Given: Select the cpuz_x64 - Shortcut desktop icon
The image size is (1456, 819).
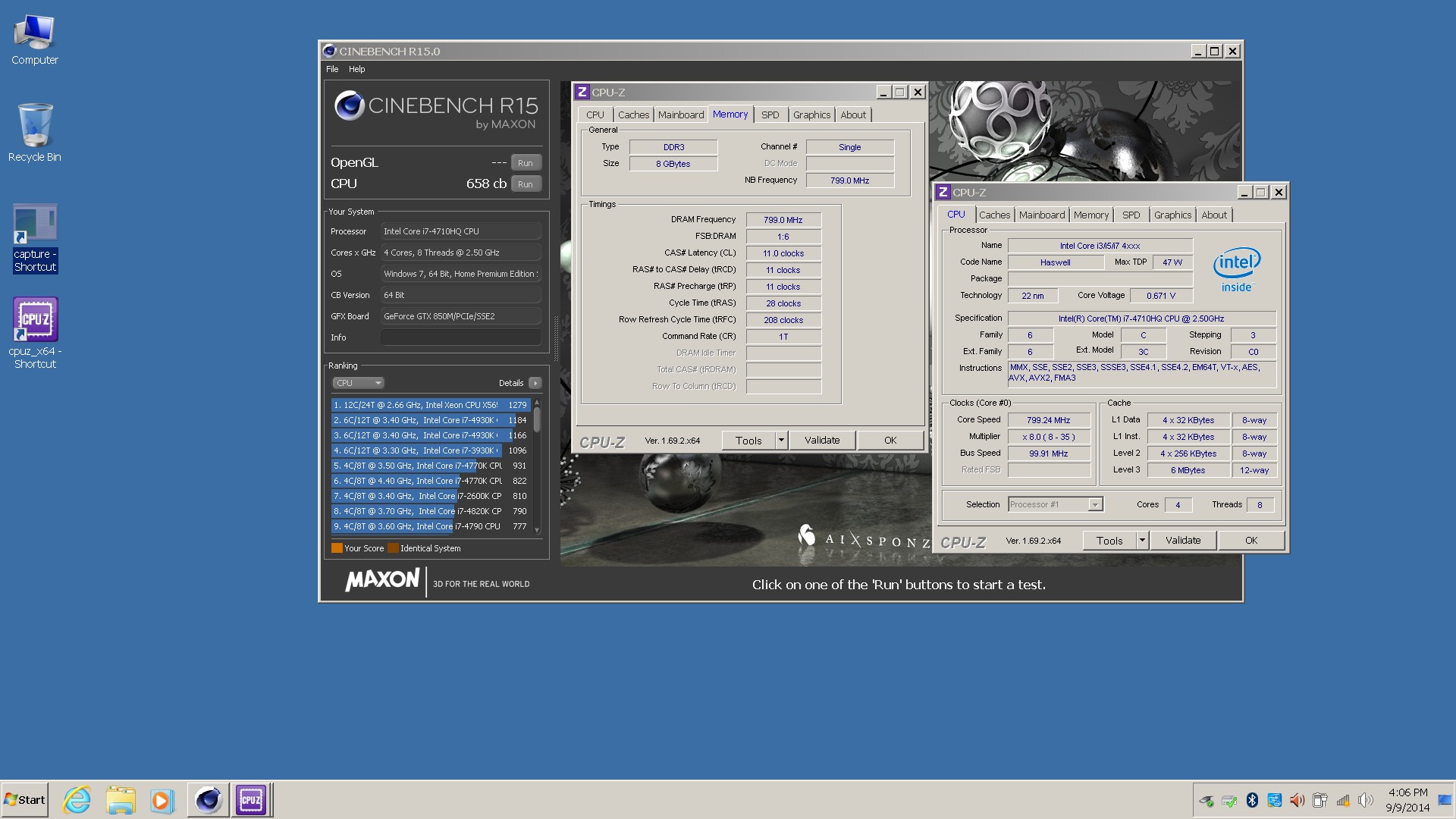Looking at the screenshot, I should click(35, 333).
